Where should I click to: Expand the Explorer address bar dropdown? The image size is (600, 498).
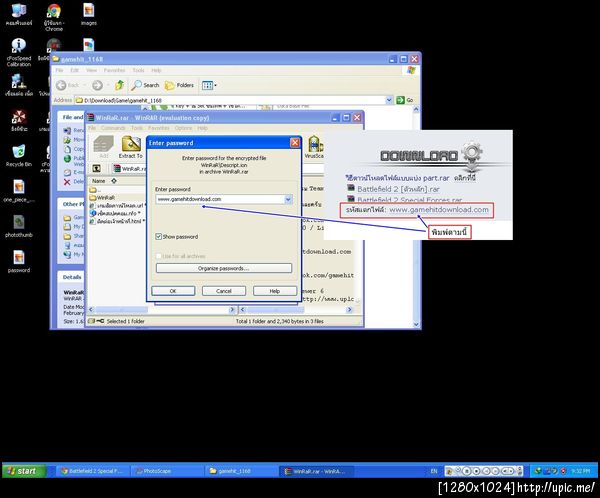click(389, 100)
